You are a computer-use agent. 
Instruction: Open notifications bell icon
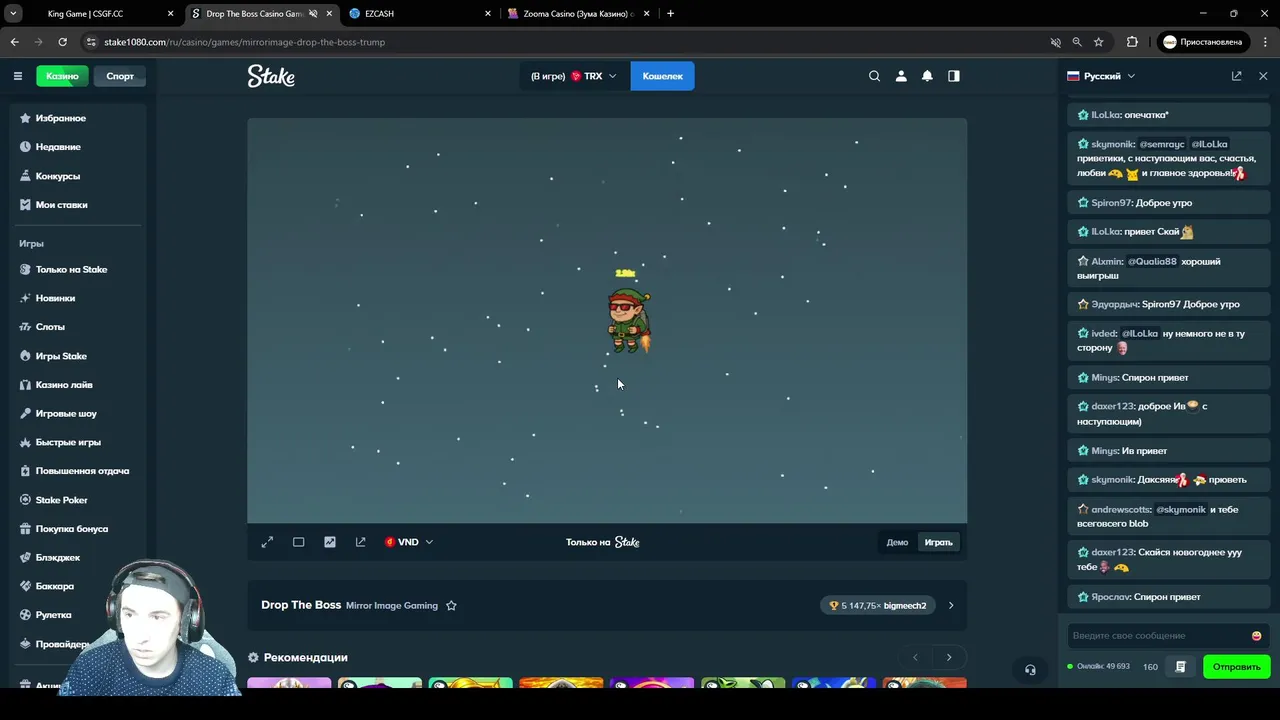point(927,76)
